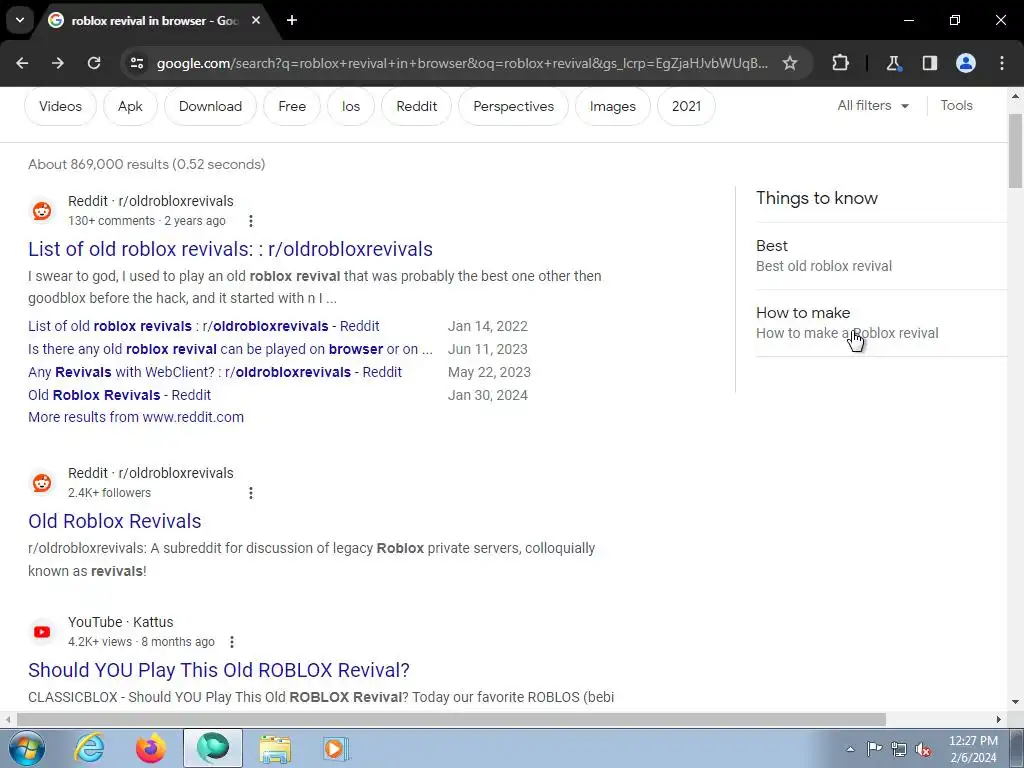The height and width of the screenshot is (768, 1024).
Task: Launch Firefox from taskbar
Action: 151,748
